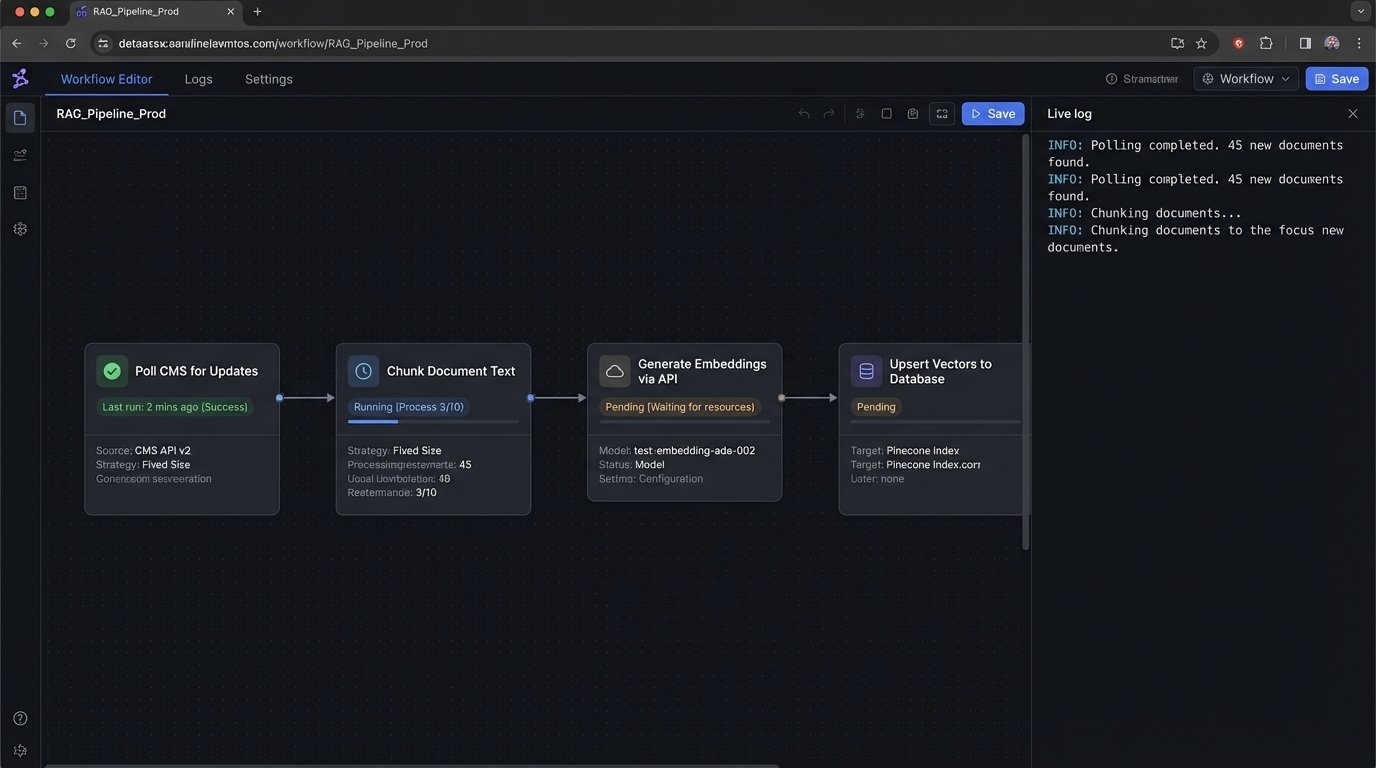Close the Live log panel

coord(1352,114)
